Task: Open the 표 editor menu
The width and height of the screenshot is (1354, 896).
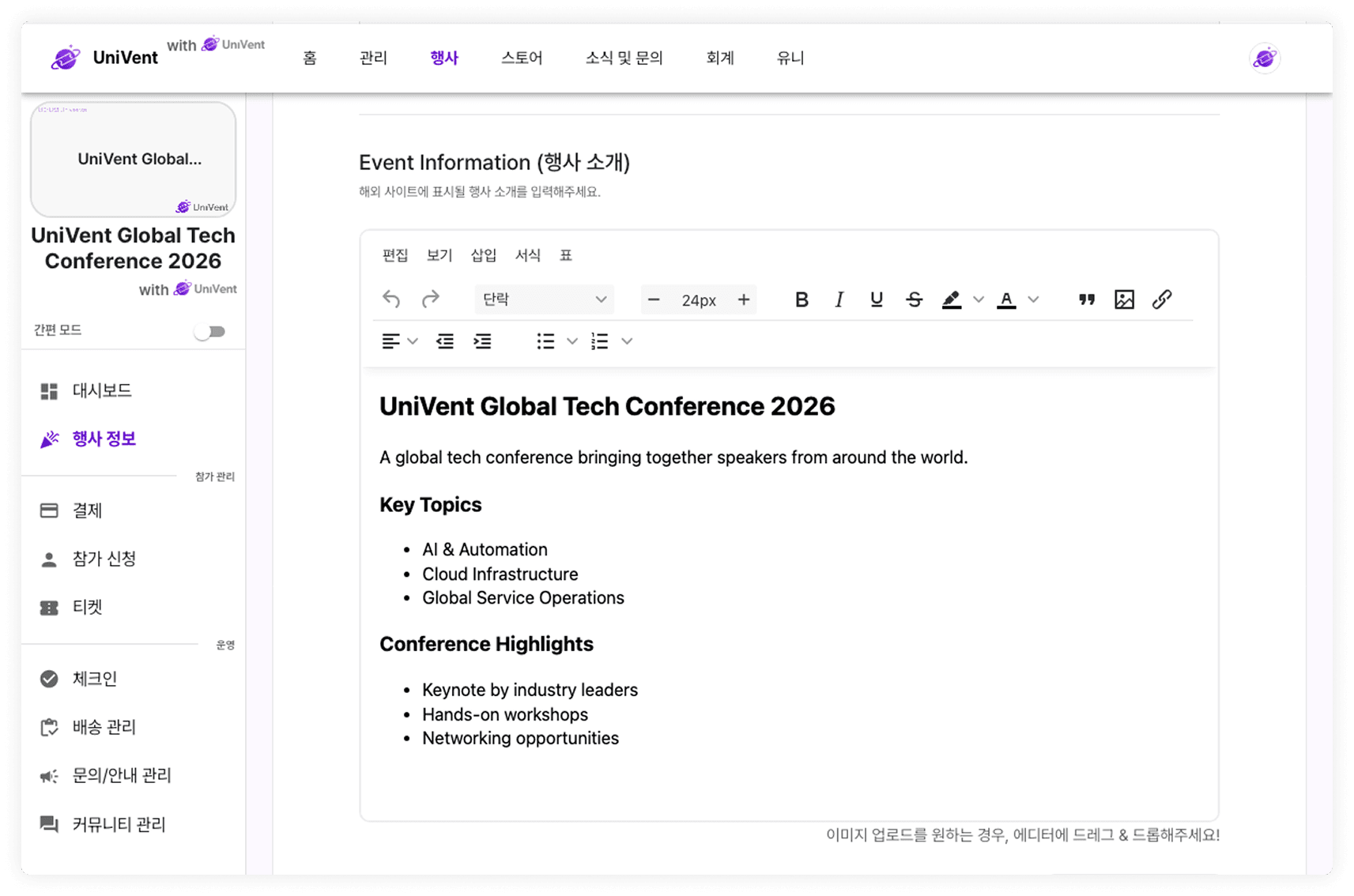Action: coord(566,255)
